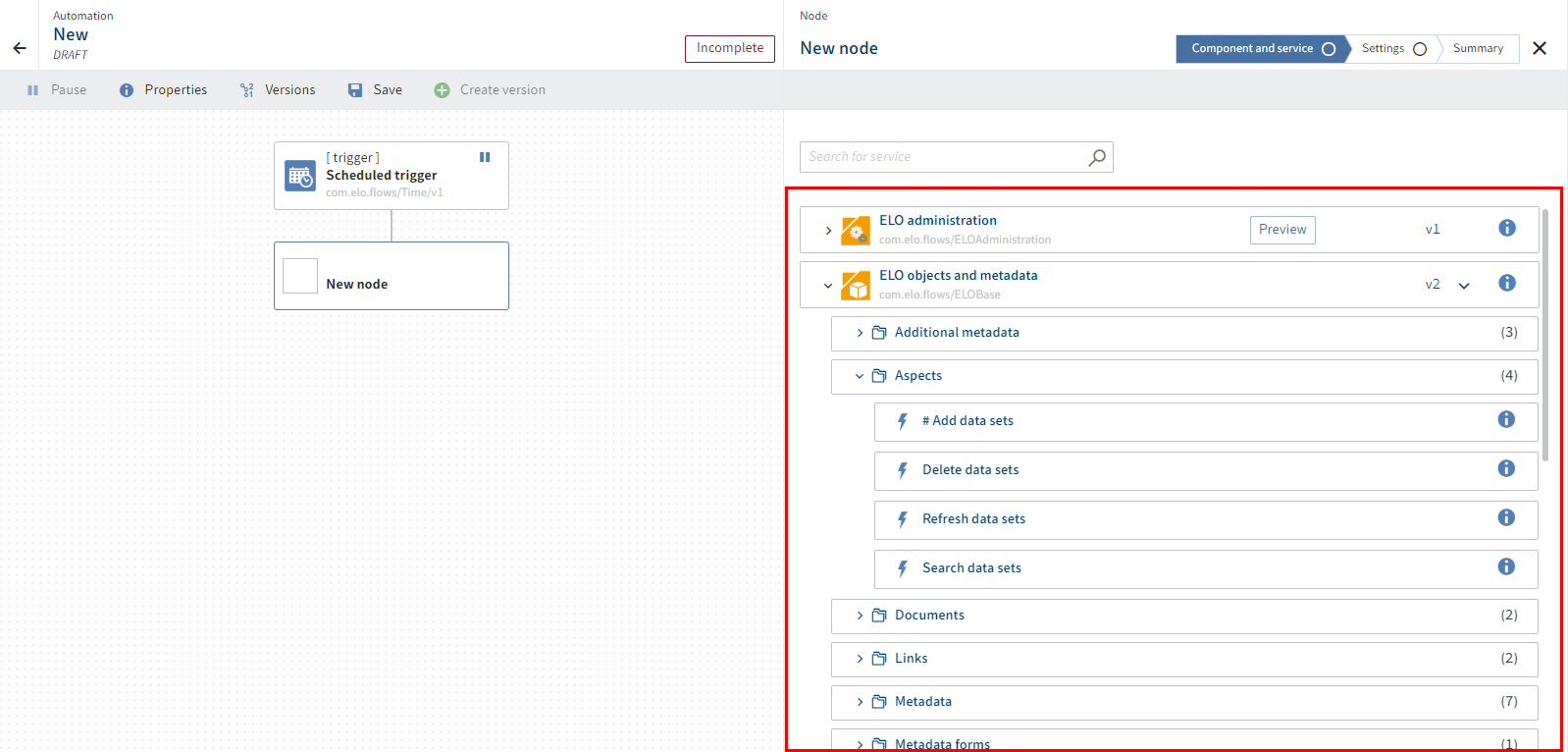This screenshot has height=752, width=1568.
Task: Open the Versions toolbar item
Action: (x=278, y=89)
